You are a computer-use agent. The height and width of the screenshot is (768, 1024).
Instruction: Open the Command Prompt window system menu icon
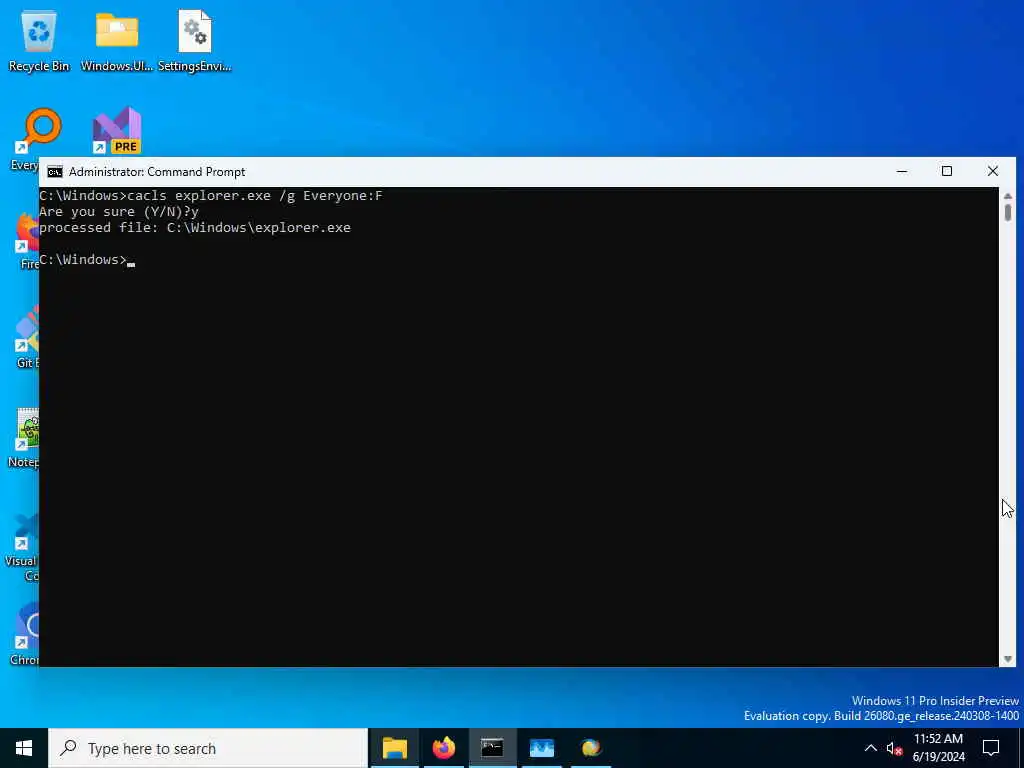click(x=55, y=172)
